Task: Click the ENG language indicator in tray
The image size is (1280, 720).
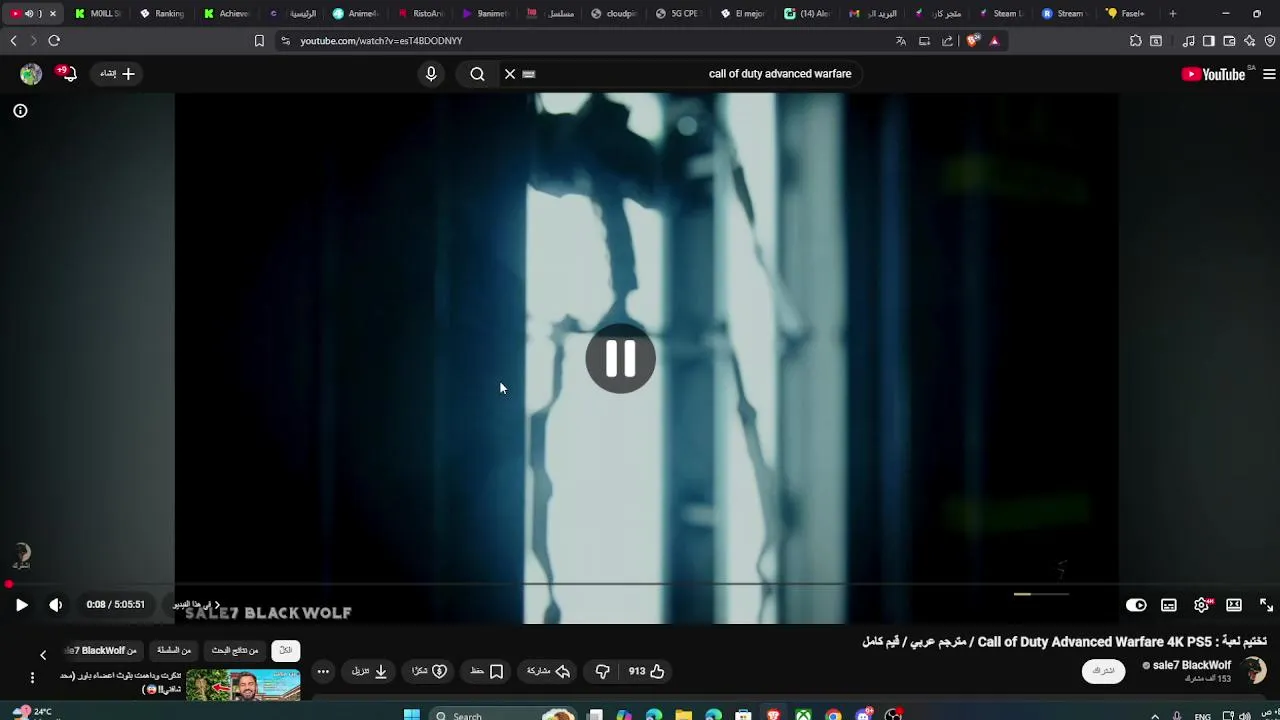Action: [x=1203, y=716]
